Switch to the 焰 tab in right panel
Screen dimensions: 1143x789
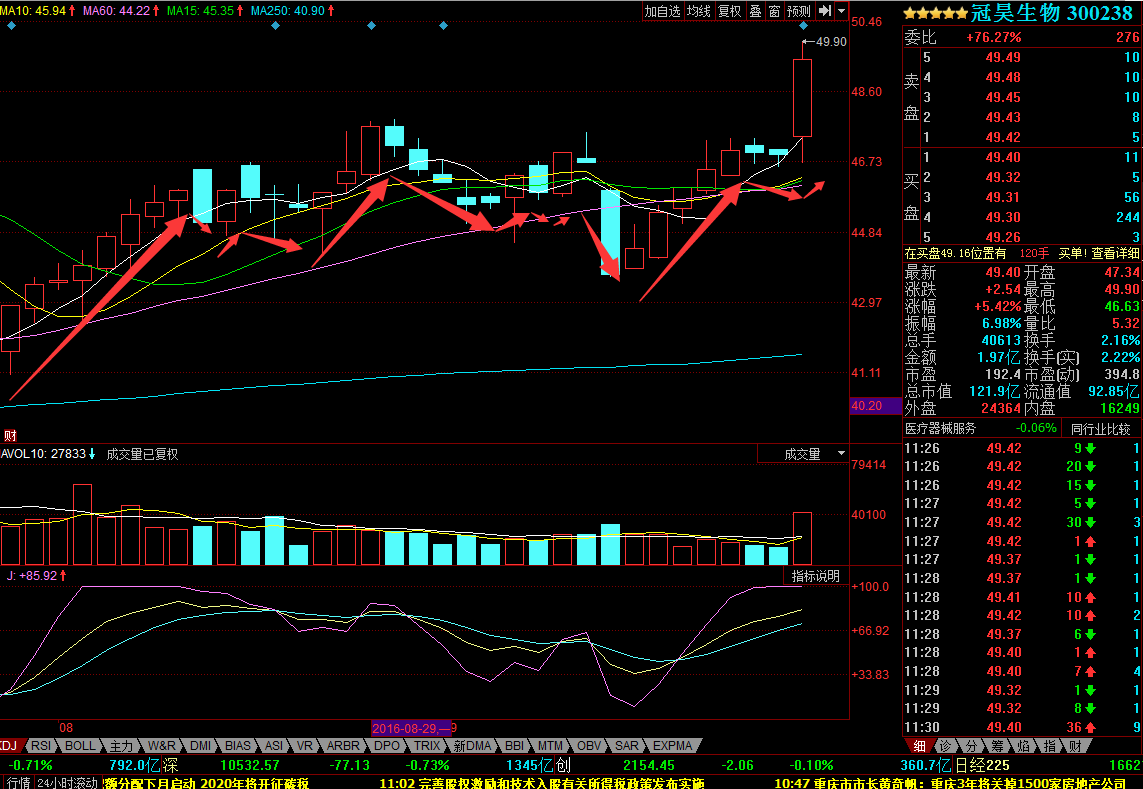click(1023, 745)
